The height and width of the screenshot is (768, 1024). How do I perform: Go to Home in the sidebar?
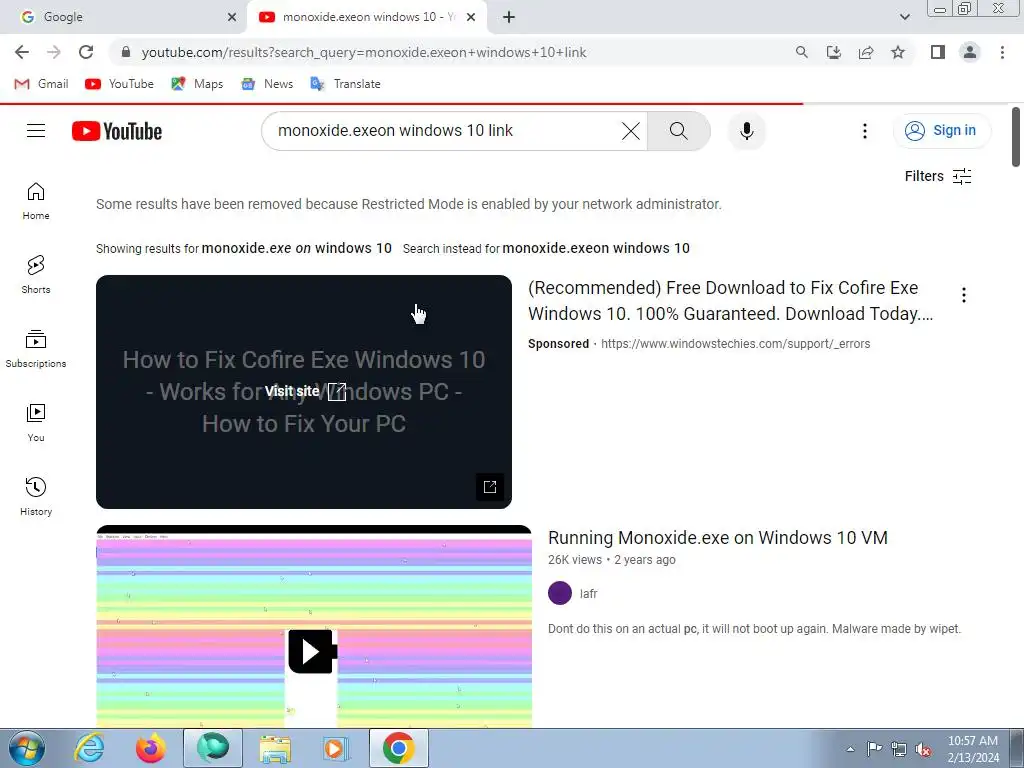[36, 201]
